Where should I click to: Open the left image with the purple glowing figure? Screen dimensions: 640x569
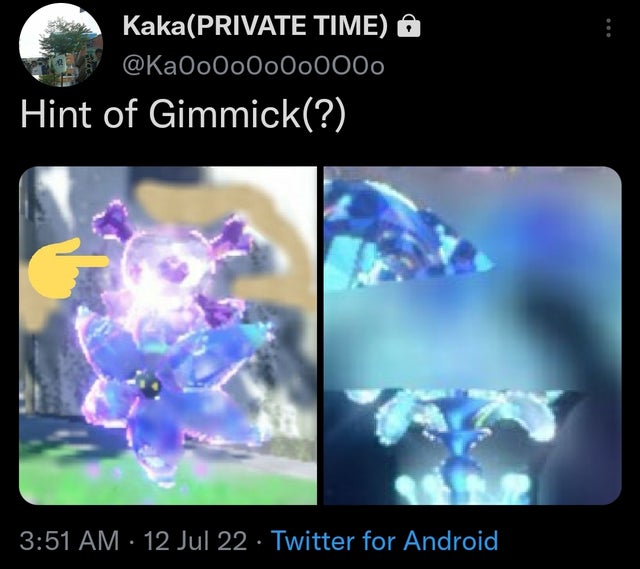(168, 336)
